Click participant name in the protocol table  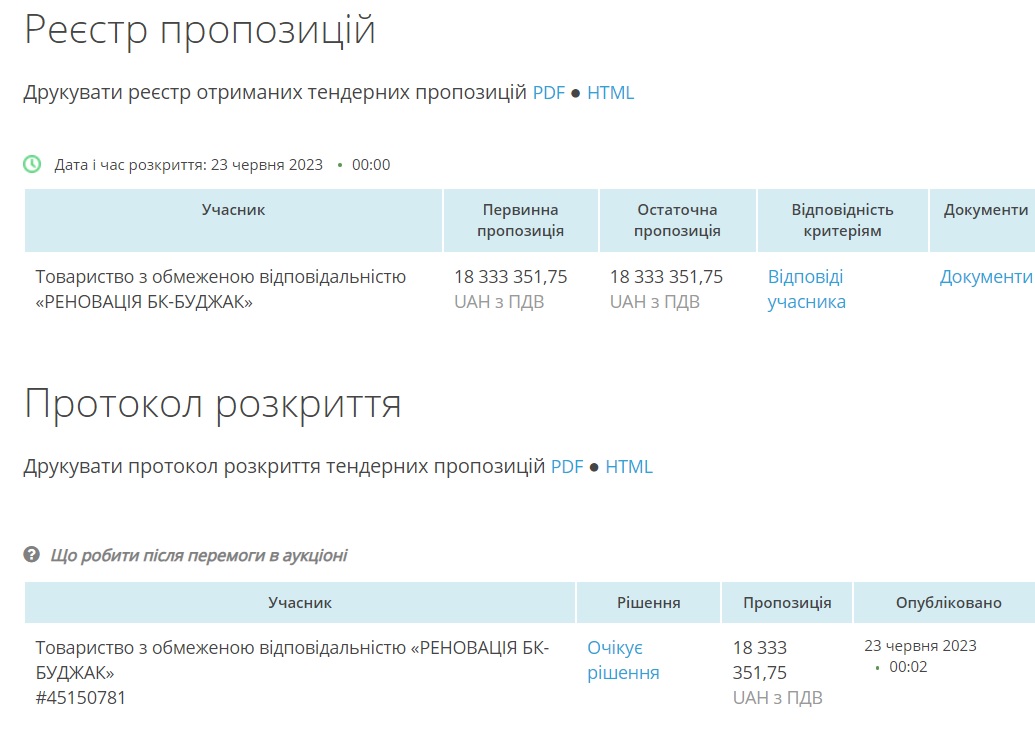coord(292,660)
